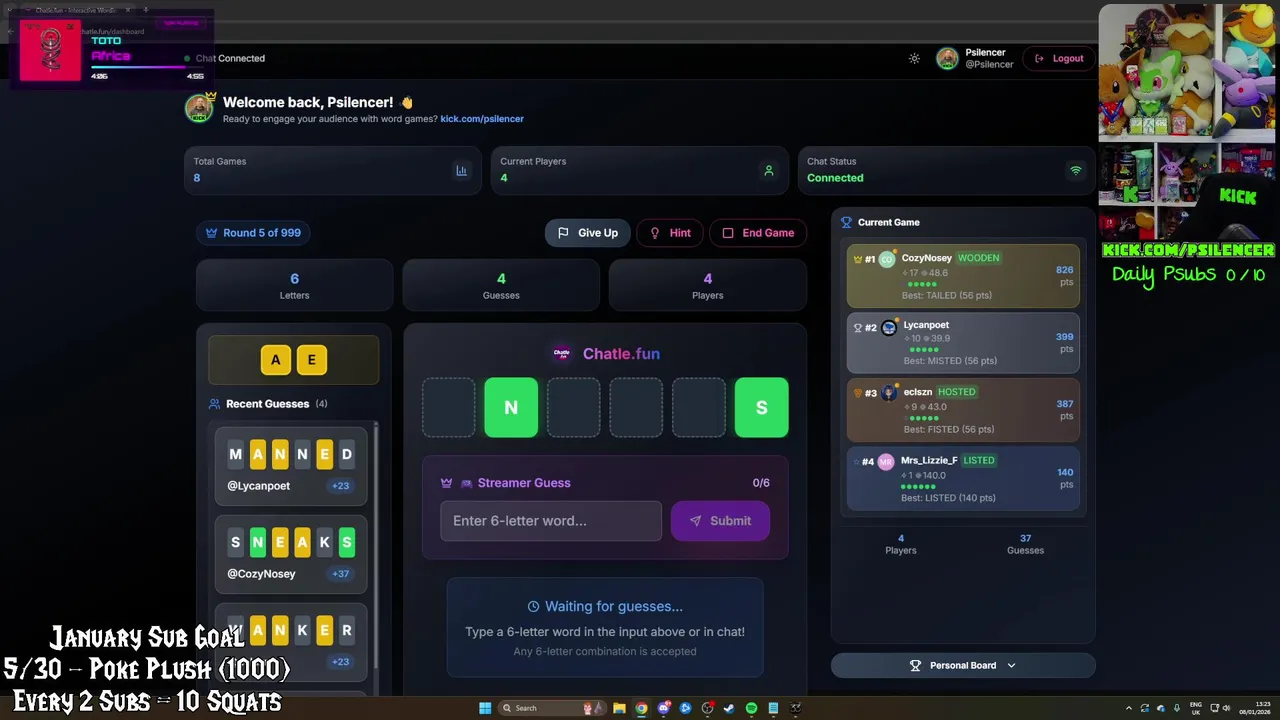Show hidden system tray icons chevron

(x=1129, y=708)
